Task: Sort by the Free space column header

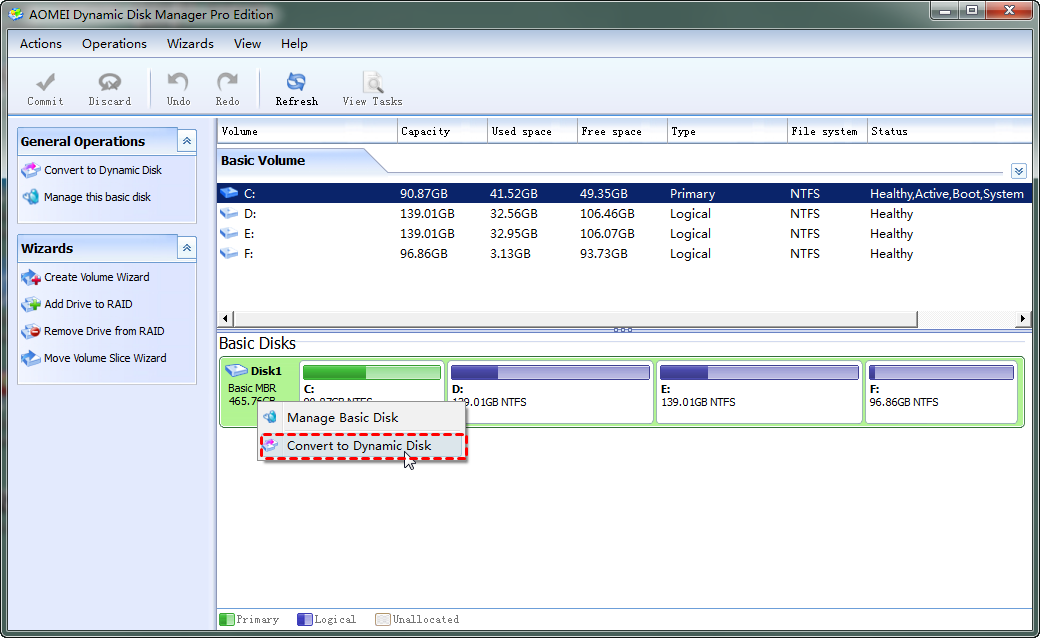Action: point(622,131)
